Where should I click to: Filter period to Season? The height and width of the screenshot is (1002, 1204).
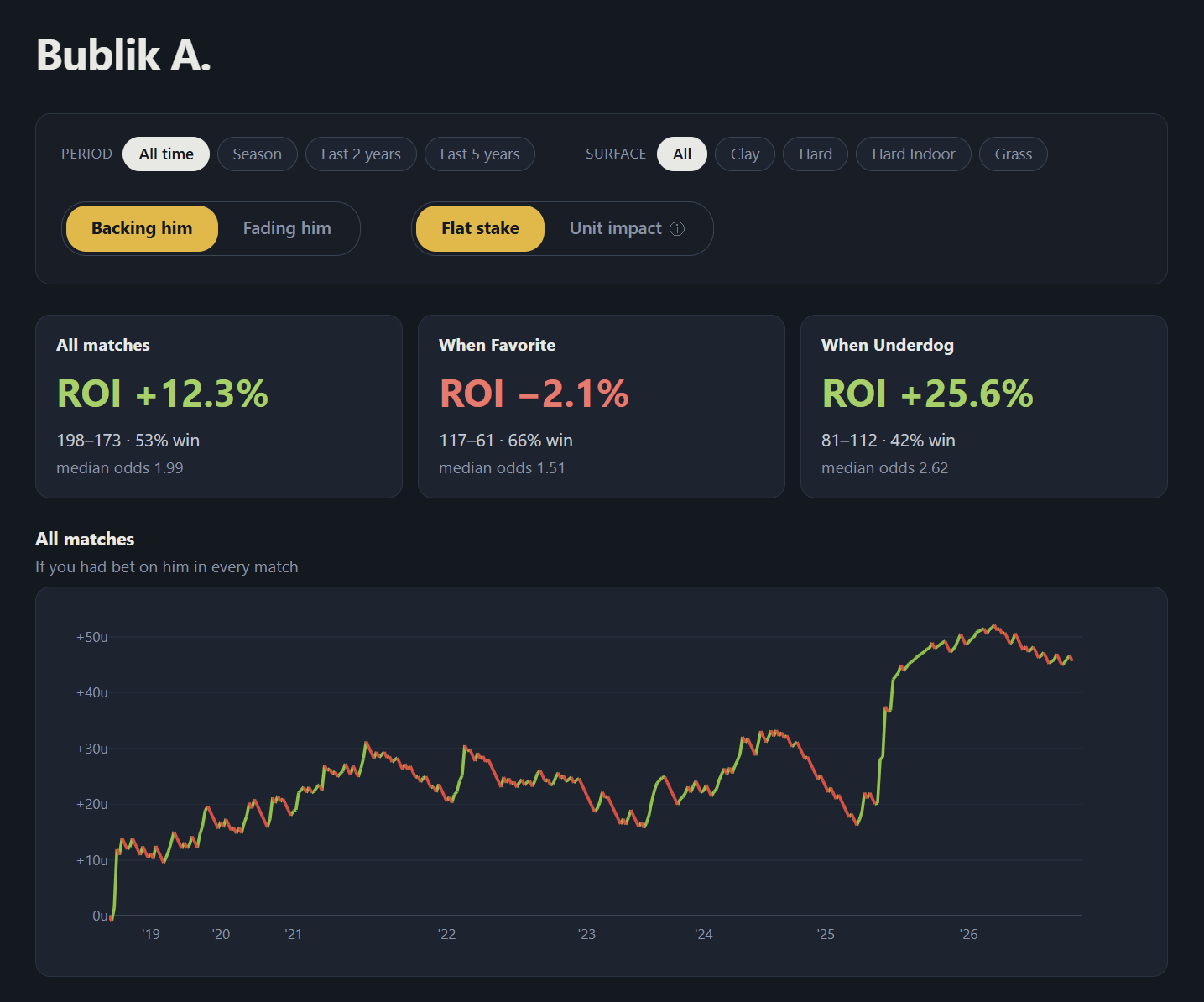257,154
